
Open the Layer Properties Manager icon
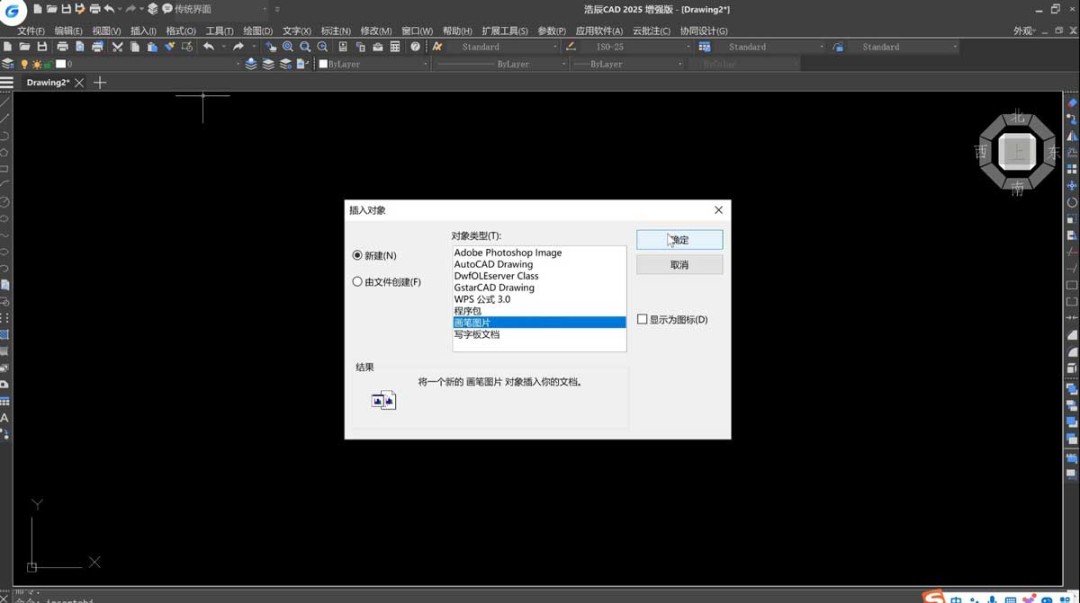[7, 63]
